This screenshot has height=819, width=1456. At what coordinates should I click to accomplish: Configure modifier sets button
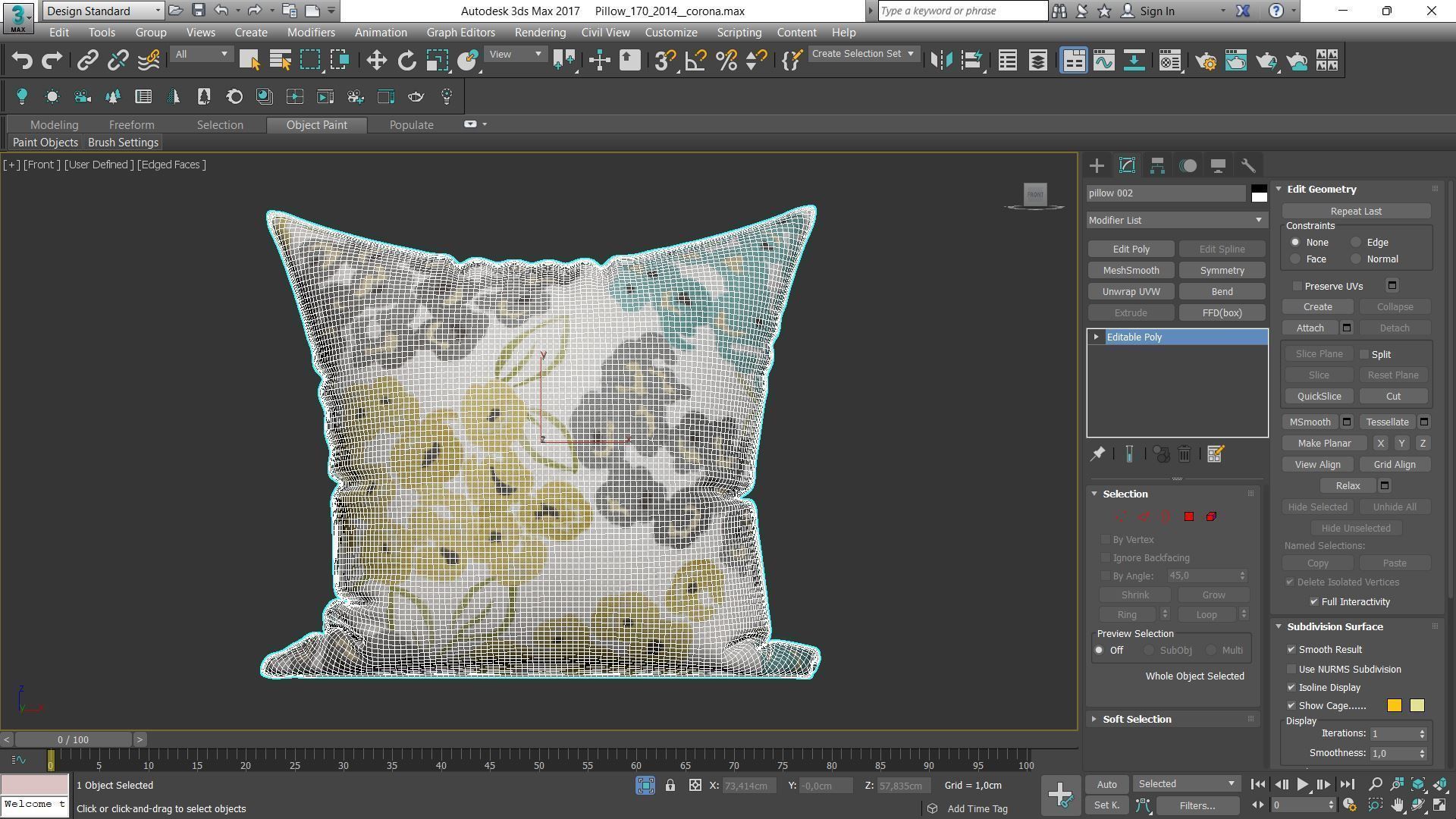1215,454
